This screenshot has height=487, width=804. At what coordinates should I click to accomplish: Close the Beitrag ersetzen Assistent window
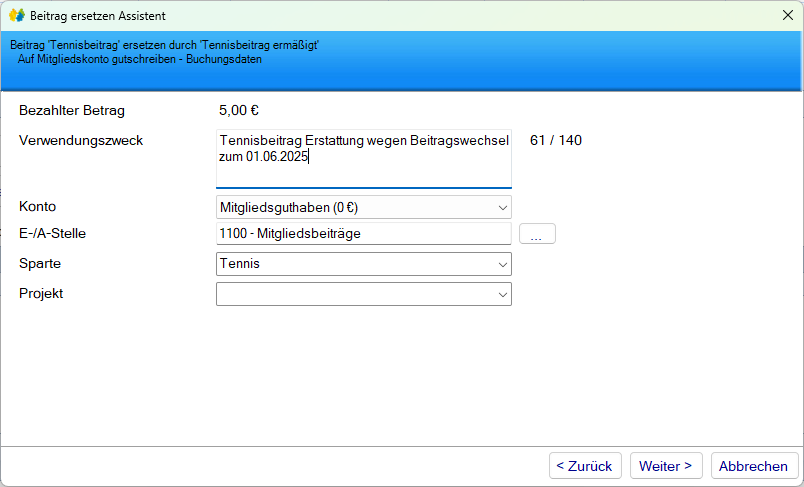(787, 16)
